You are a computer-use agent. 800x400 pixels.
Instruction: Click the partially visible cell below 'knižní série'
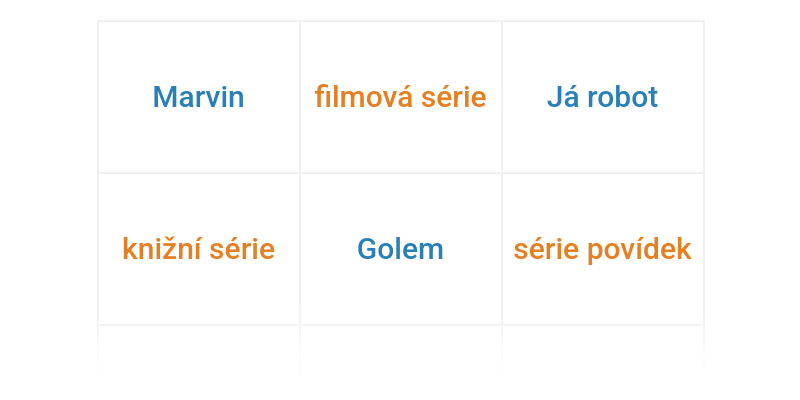click(199, 343)
